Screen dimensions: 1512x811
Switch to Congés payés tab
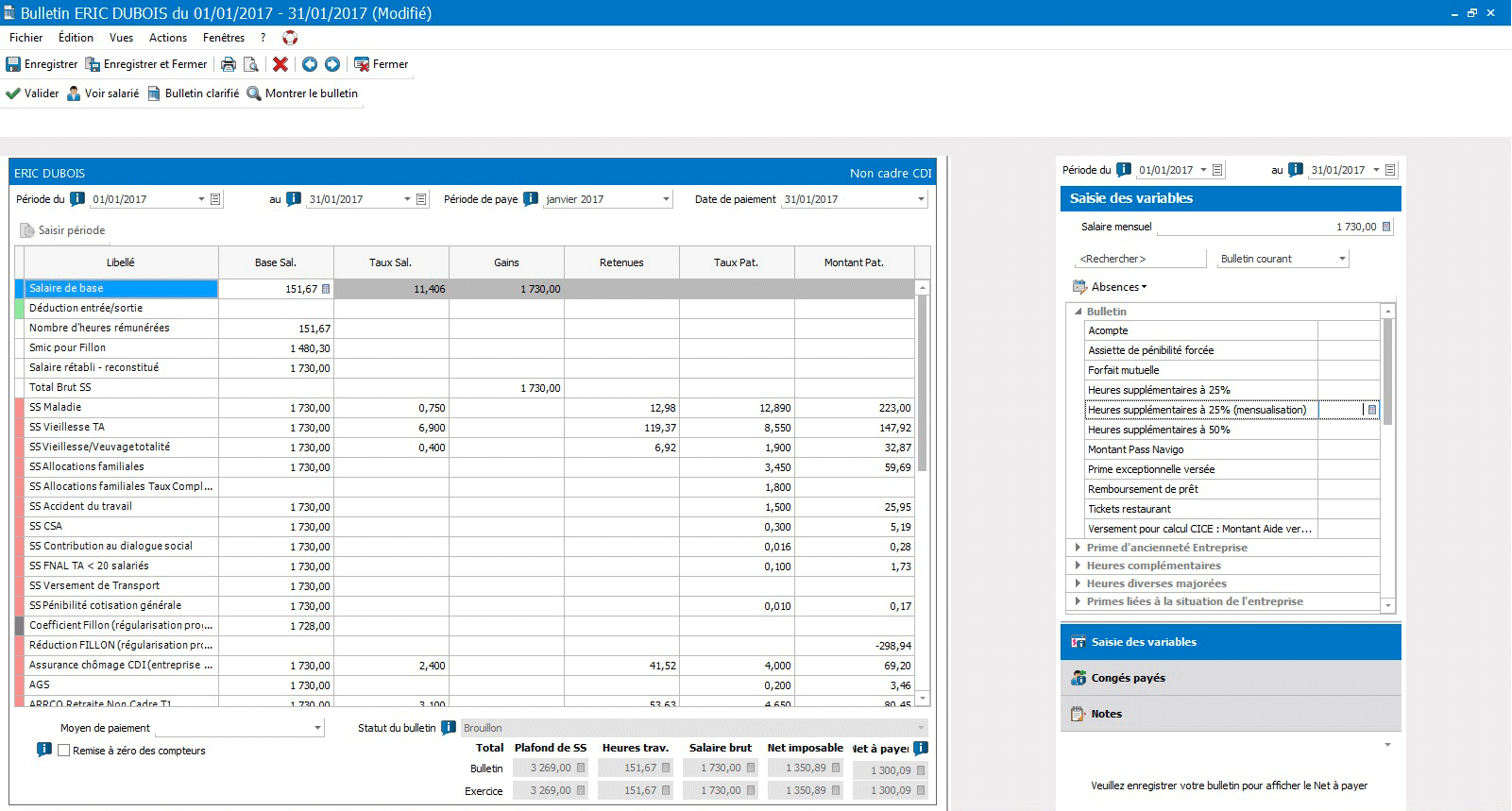pyautogui.click(x=1231, y=678)
